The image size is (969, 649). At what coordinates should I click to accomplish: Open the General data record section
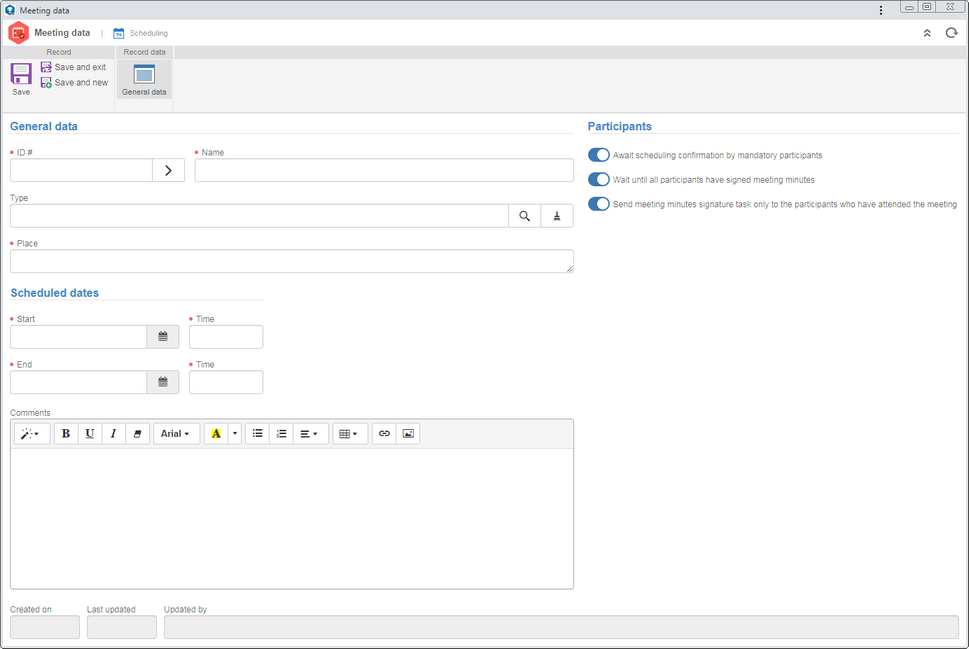(x=144, y=80)
